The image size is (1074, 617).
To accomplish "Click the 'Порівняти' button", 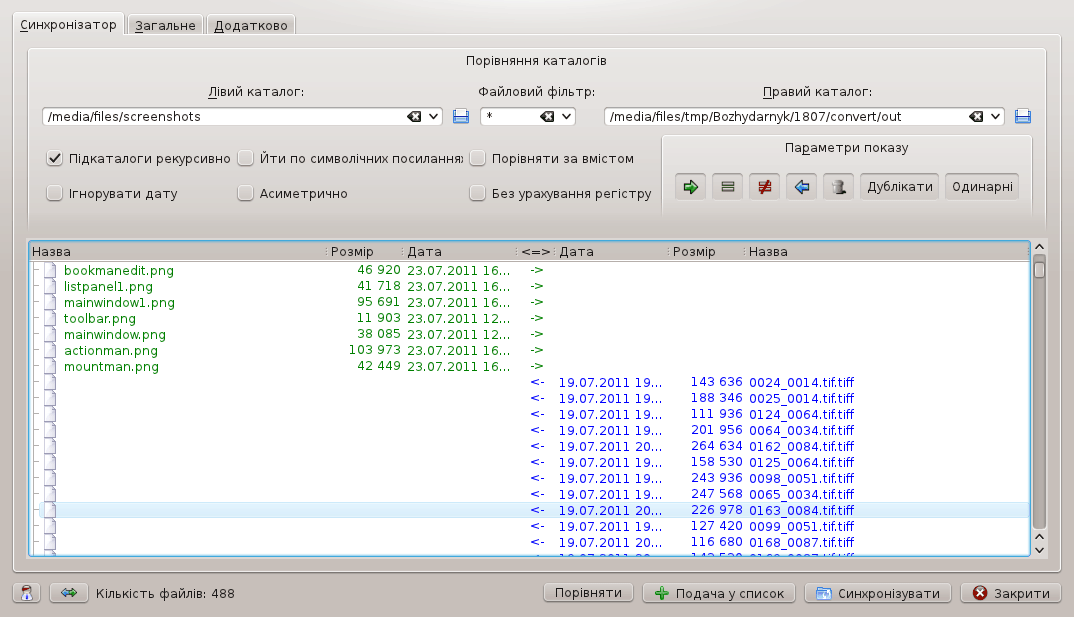I will [589, 593].
